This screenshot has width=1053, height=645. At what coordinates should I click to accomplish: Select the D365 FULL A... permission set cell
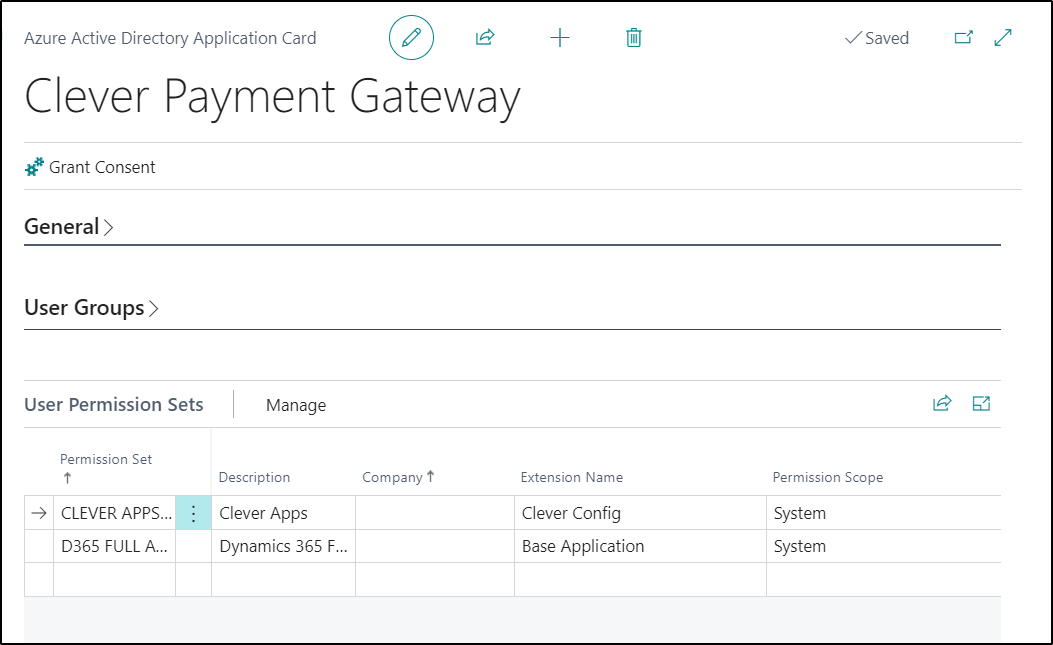point(114,546)
